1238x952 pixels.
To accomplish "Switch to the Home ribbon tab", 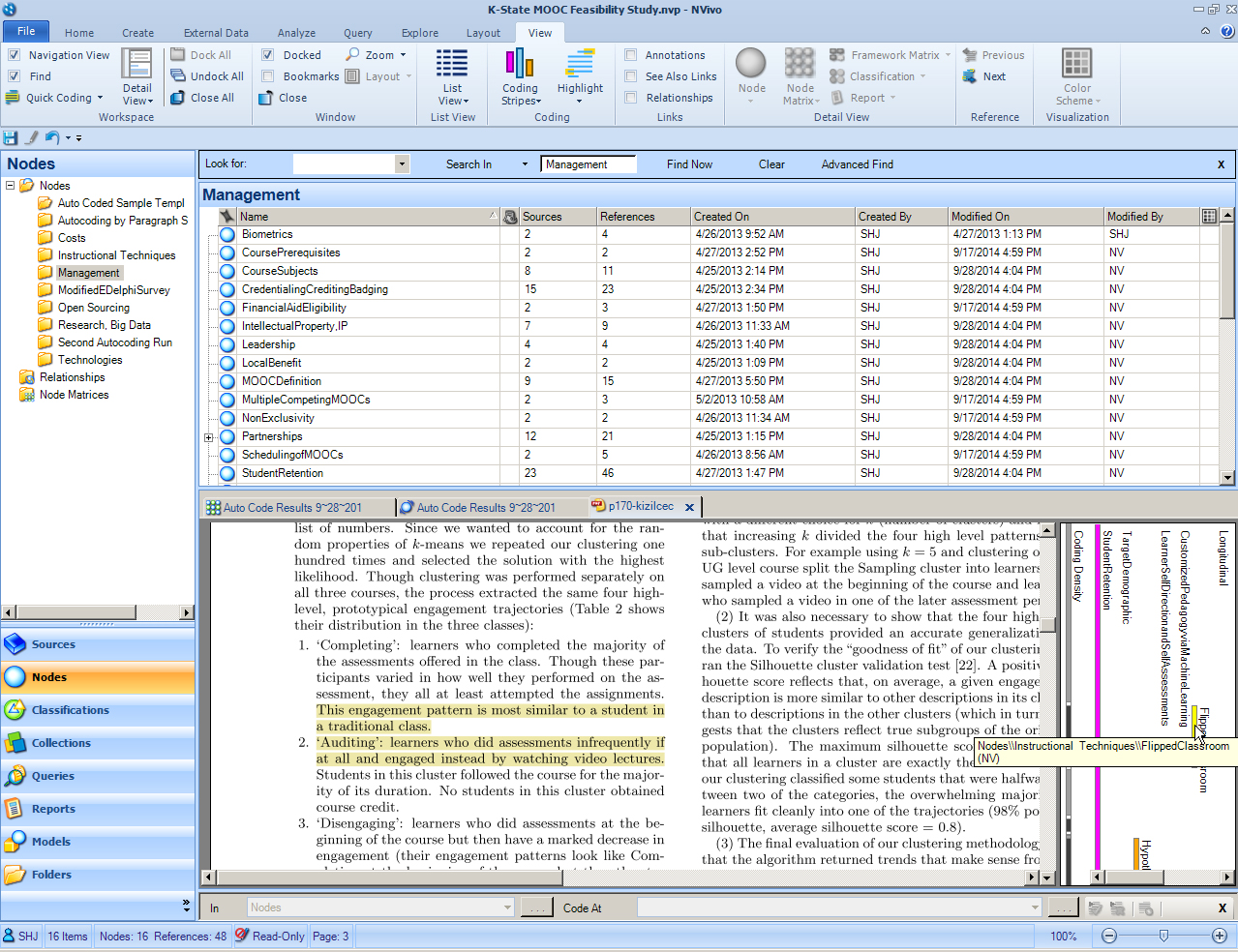I will [x=79, y=33].
